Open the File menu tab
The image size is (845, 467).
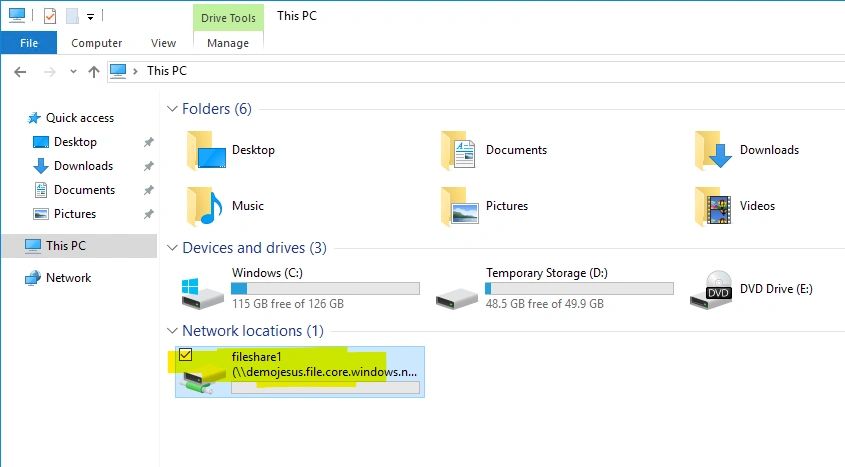coord(29,43)
